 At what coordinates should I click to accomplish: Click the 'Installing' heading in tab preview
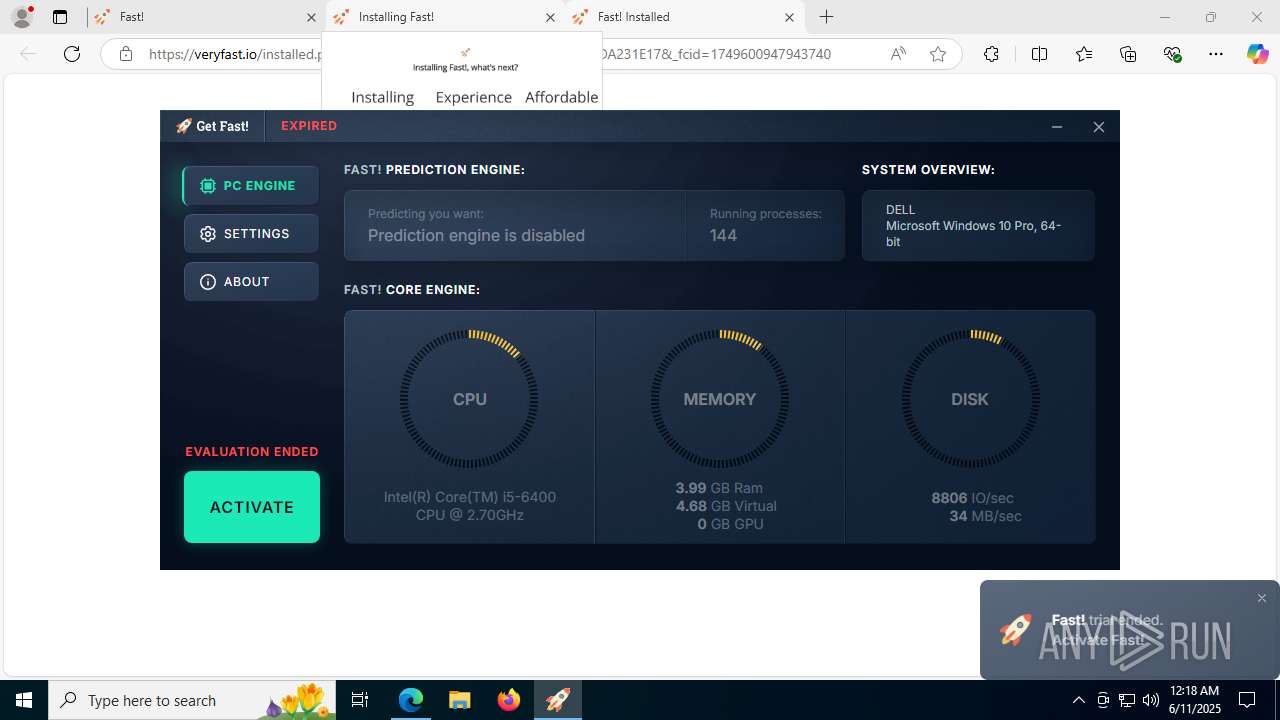pos(383,97)
